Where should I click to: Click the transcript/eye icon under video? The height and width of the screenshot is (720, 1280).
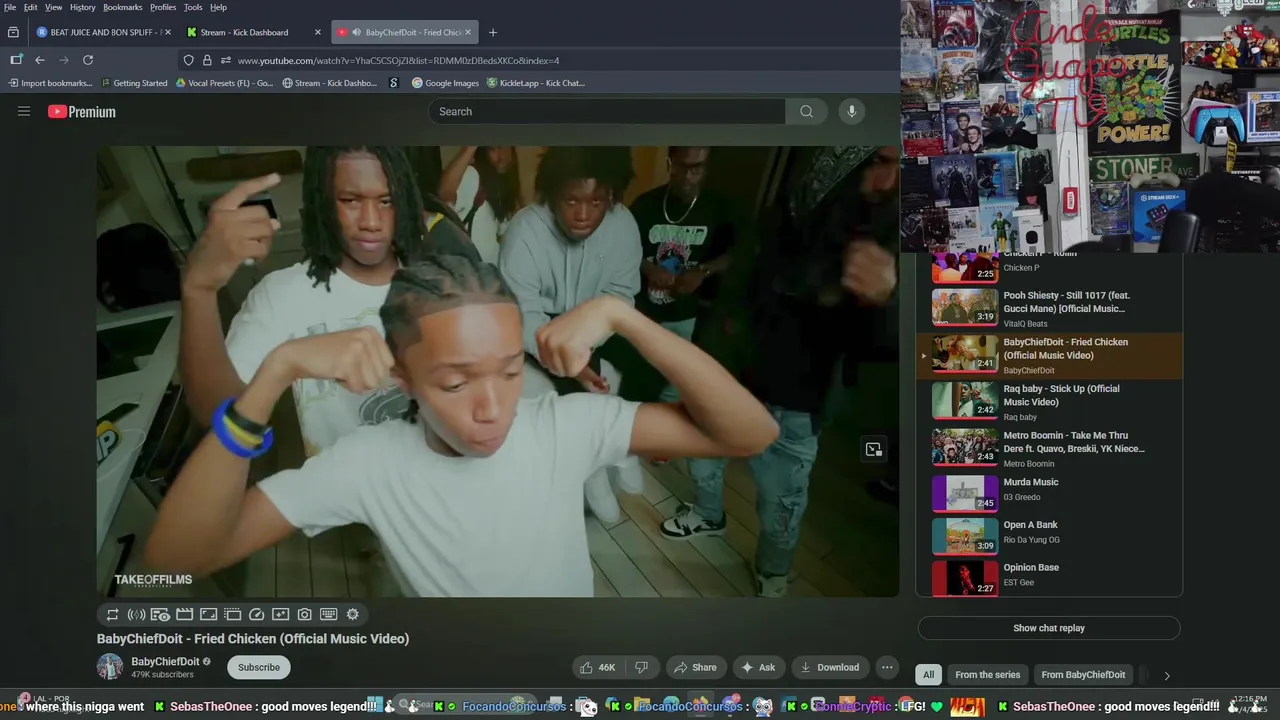160,615
